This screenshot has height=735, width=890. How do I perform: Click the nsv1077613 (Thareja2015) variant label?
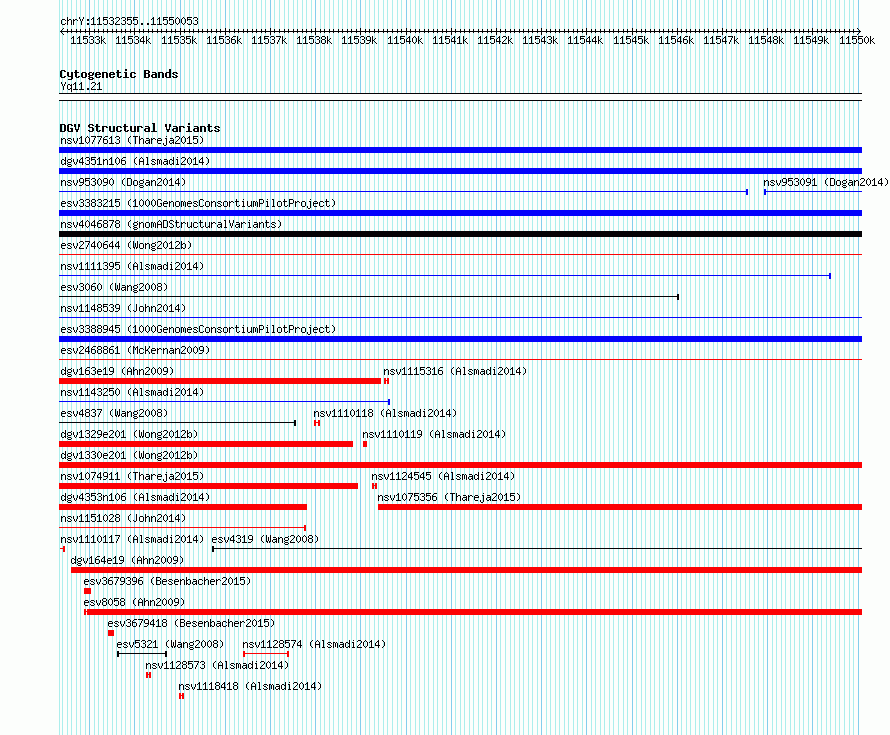point(132,140)
